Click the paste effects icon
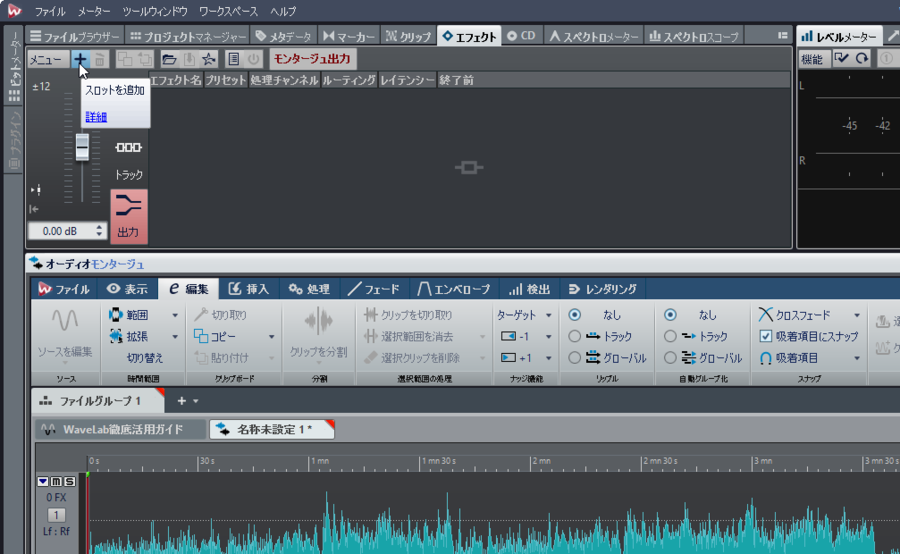This screenshot has height=554, width=900. [144, 59]
